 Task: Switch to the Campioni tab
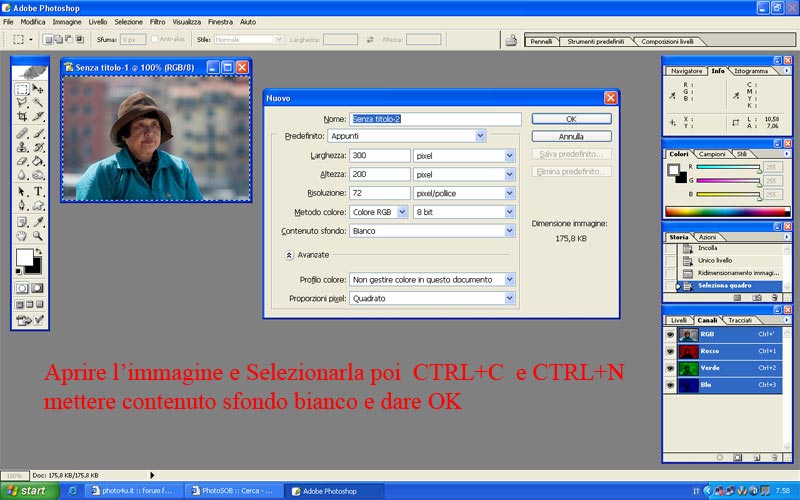712,154
